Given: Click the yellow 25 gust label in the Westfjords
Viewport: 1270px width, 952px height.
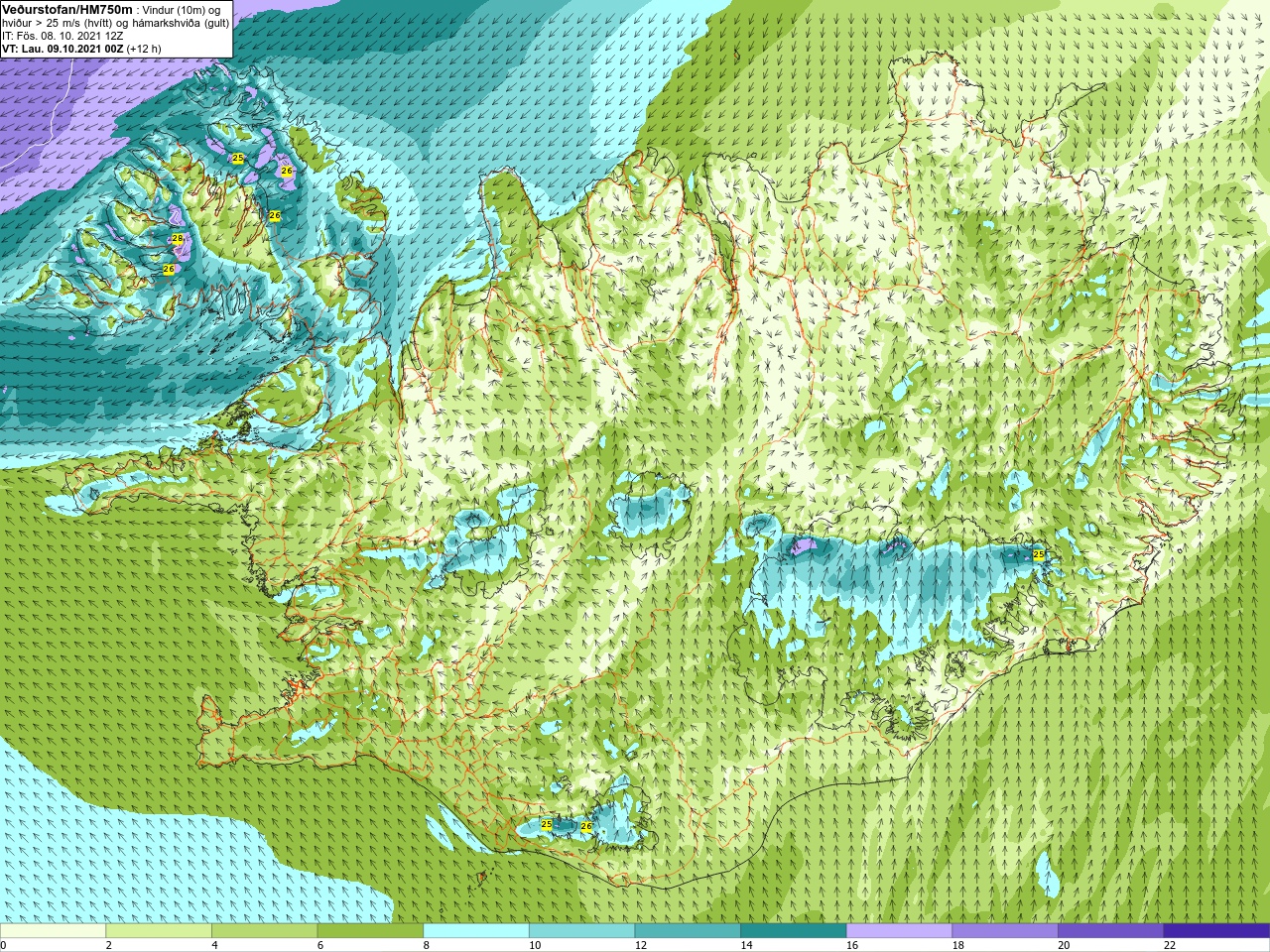Looking at the screenshot, I should (x=237, y=158).
